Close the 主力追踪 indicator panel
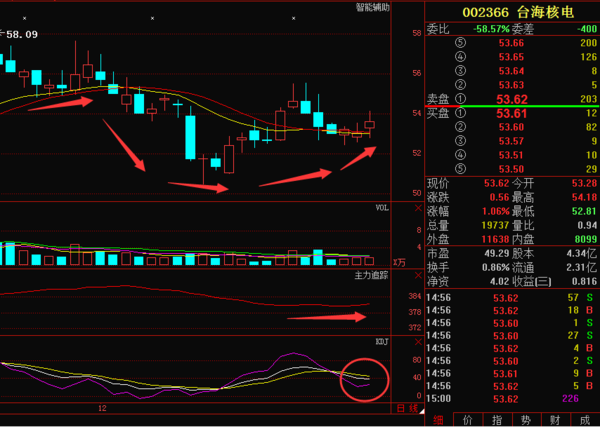Screen dimensions: 600x427 pos(418,275)
